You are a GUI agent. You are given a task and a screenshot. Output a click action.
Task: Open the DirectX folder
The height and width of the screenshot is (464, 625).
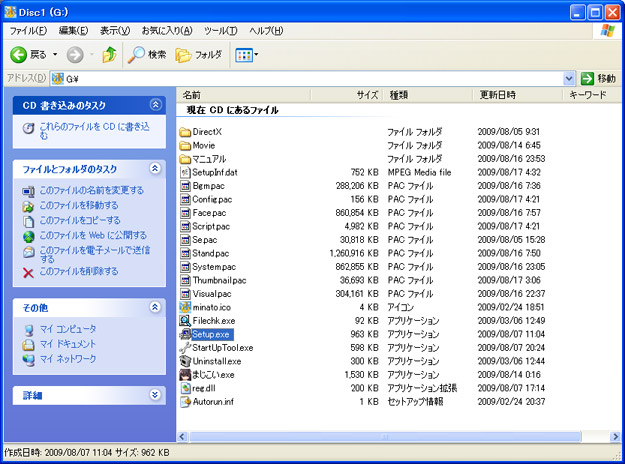(207, 132)
